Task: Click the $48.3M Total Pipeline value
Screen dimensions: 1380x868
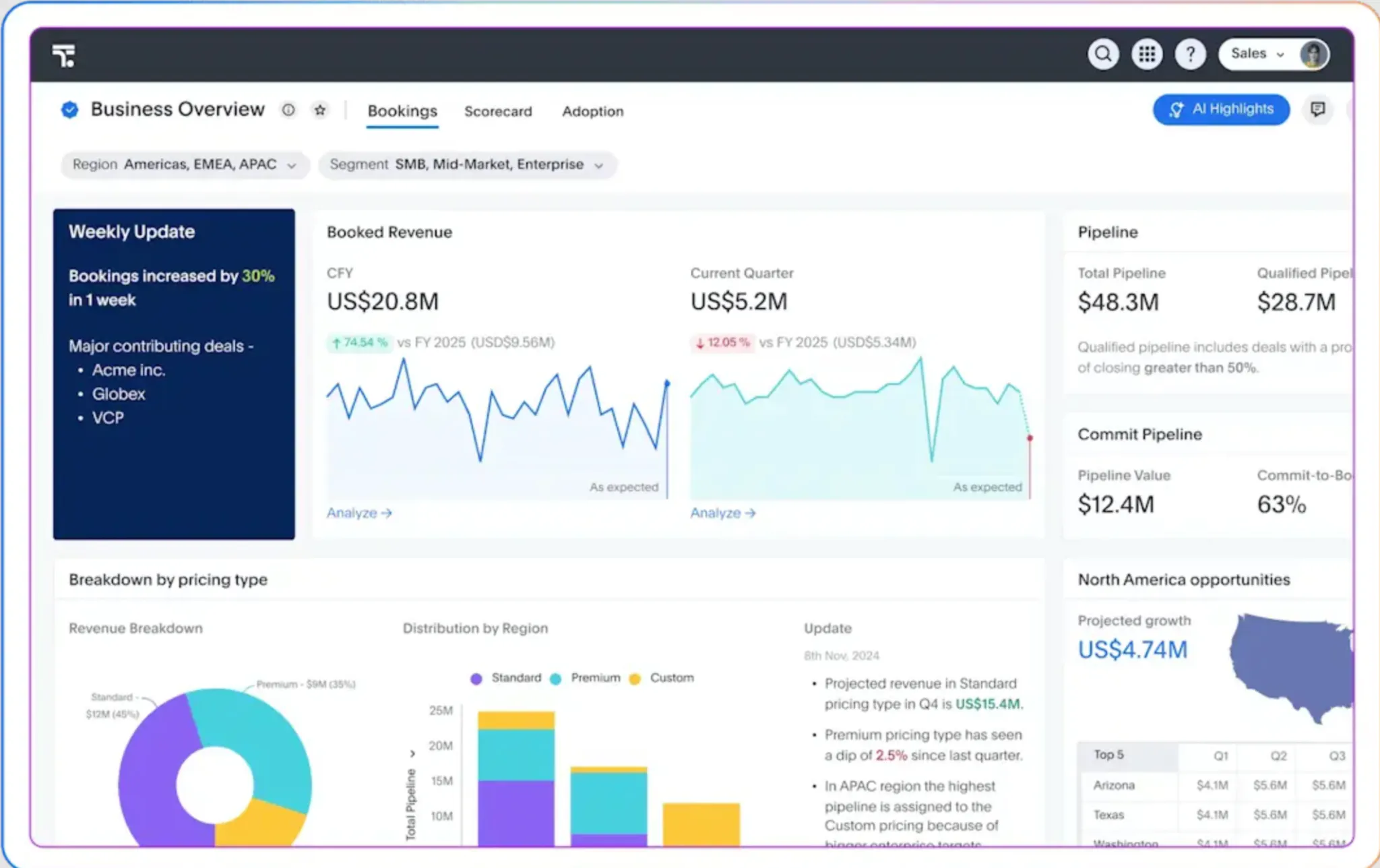Action: click(x=1119, y=302)
